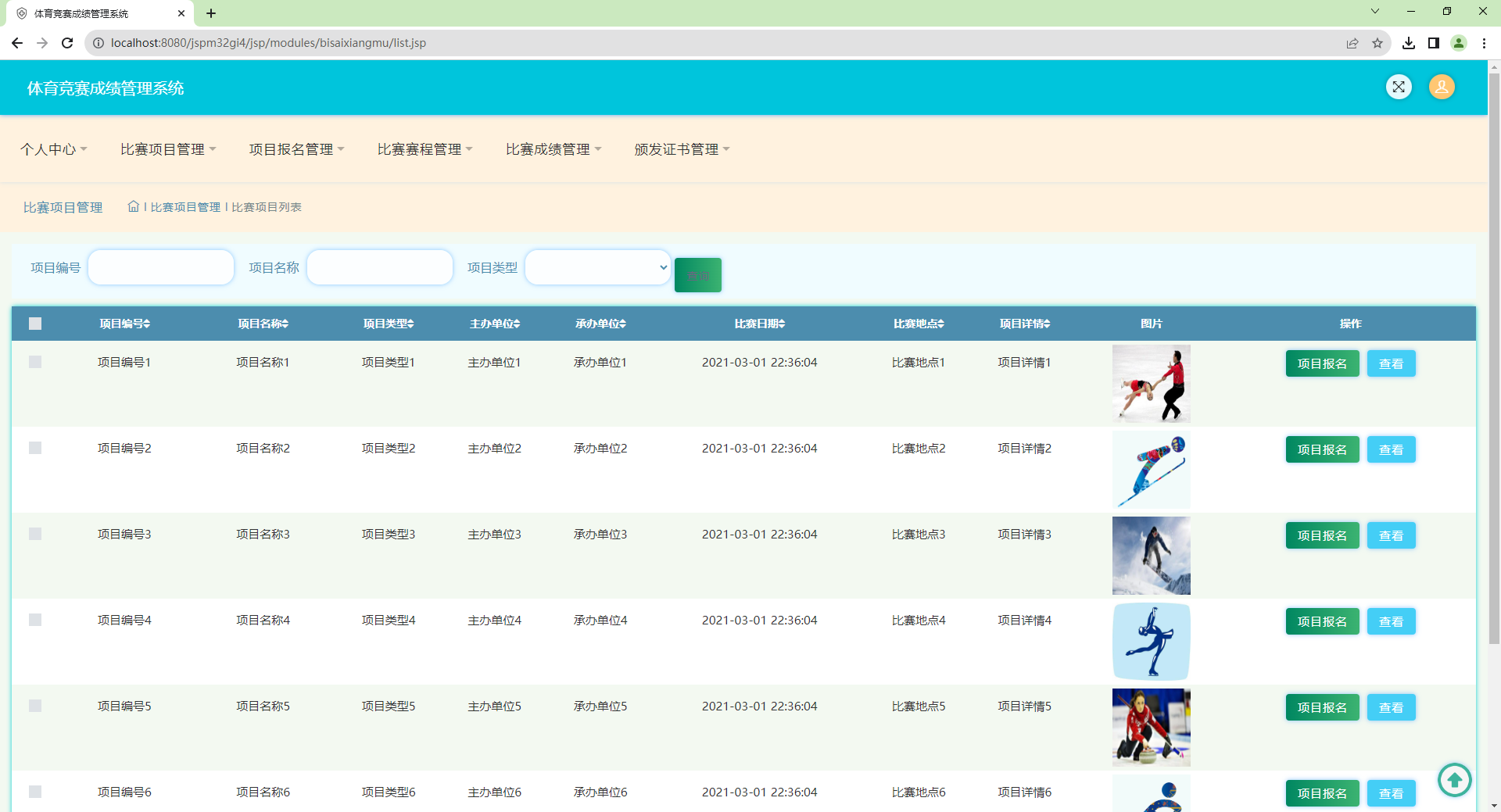The width and height of the screenshot is (1501, 812).
Task: Share this page from the address bar
Action: [1352, 43]
